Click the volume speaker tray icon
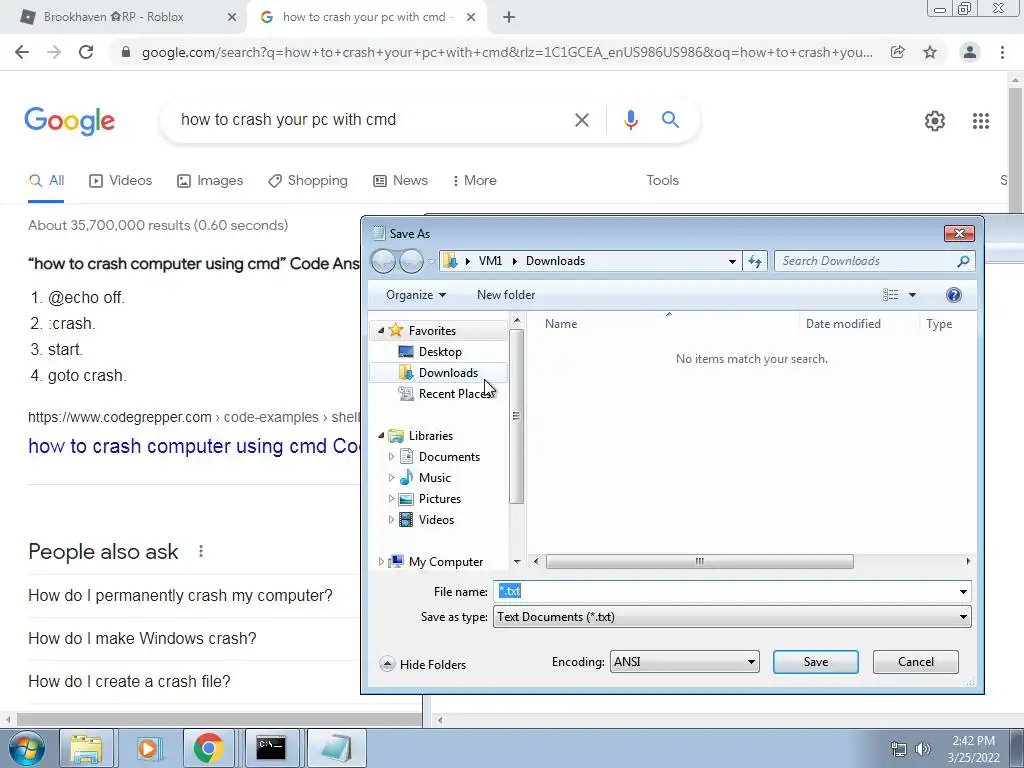The width and height of the screenshot is (1024, 768). (x=922, y=749)
